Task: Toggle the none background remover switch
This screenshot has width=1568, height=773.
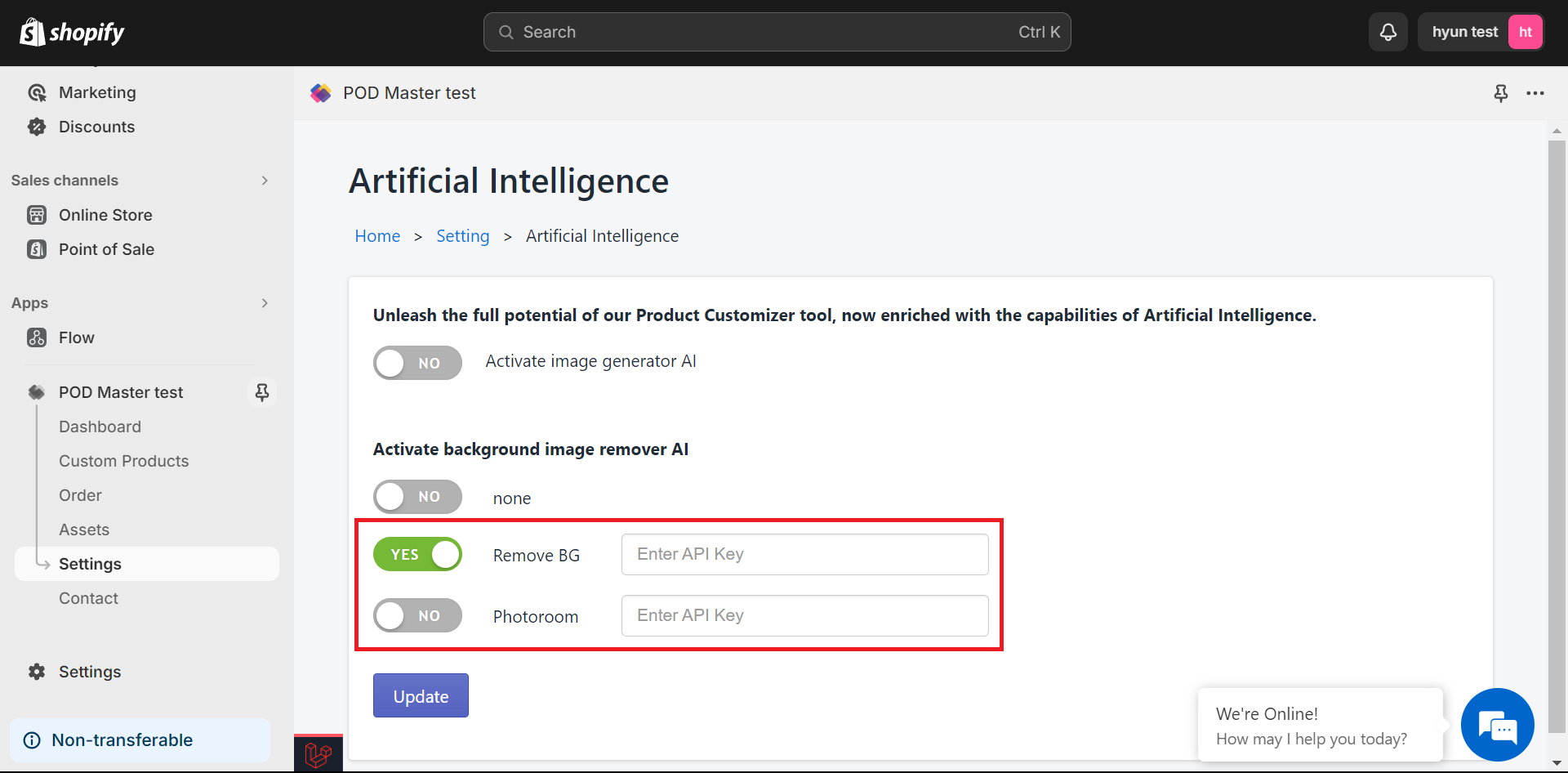Action: (417, 497)
